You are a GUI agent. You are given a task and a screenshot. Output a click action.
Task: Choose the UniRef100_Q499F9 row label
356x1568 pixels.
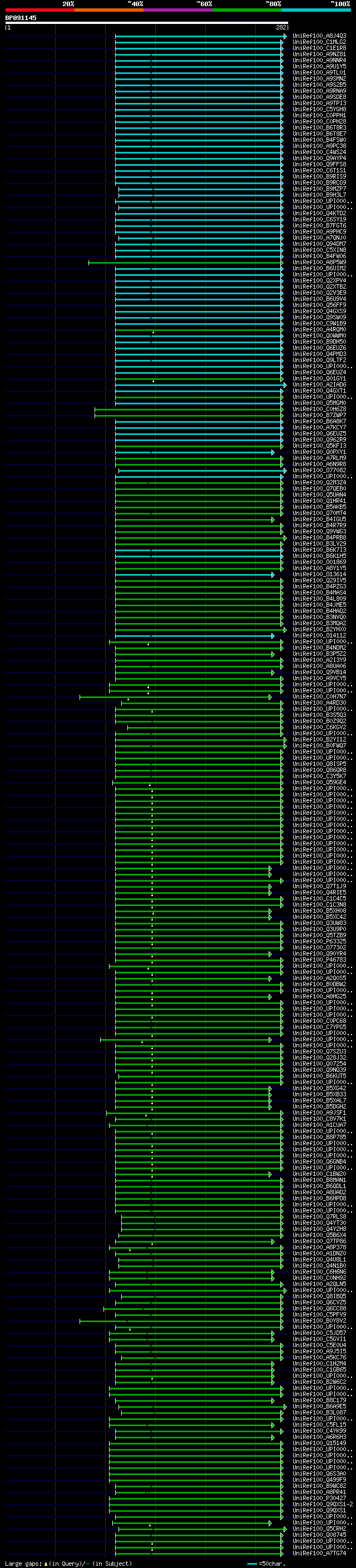[x=319, y=1479]
